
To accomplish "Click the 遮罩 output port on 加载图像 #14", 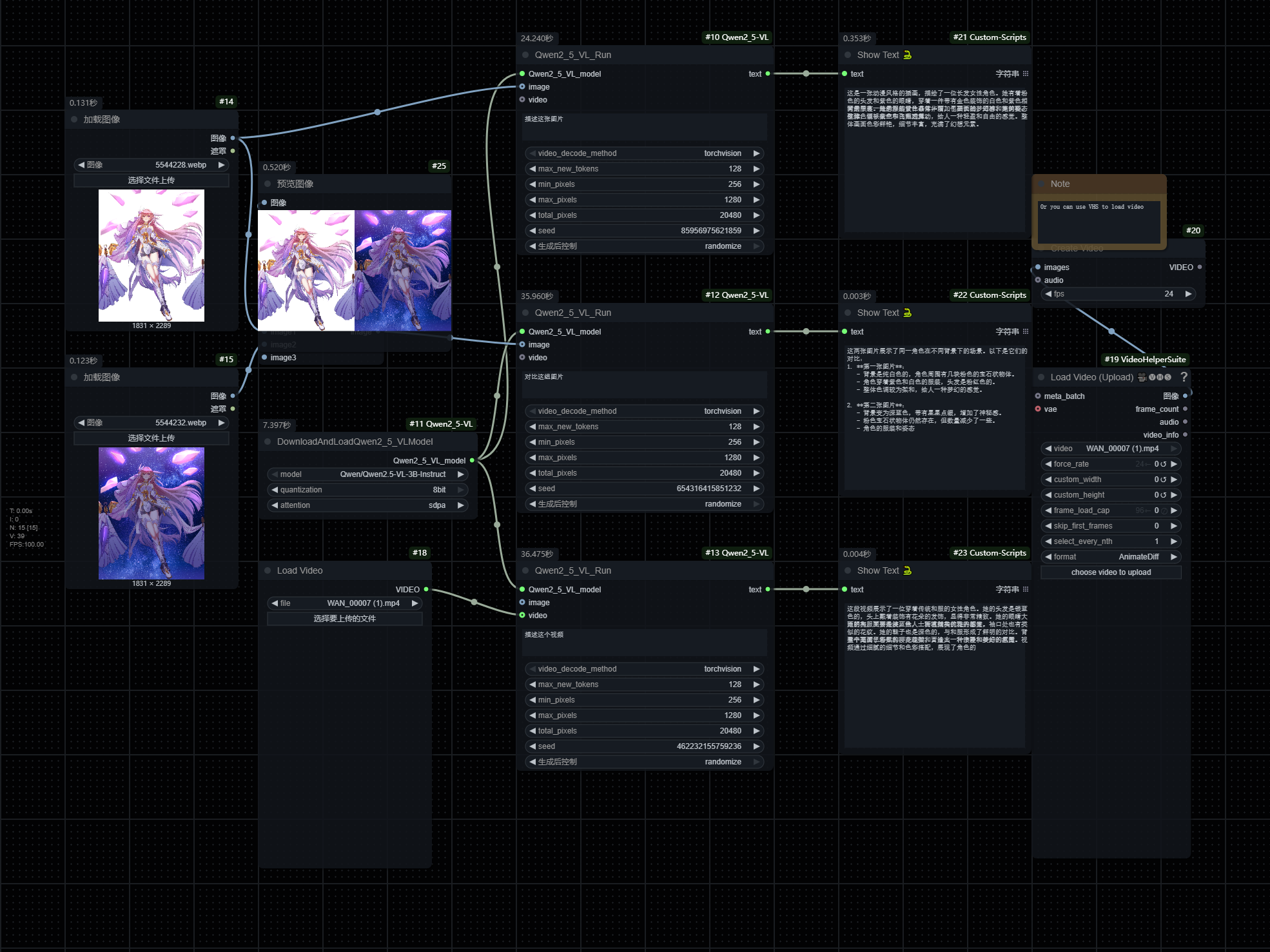I will 233,151.
